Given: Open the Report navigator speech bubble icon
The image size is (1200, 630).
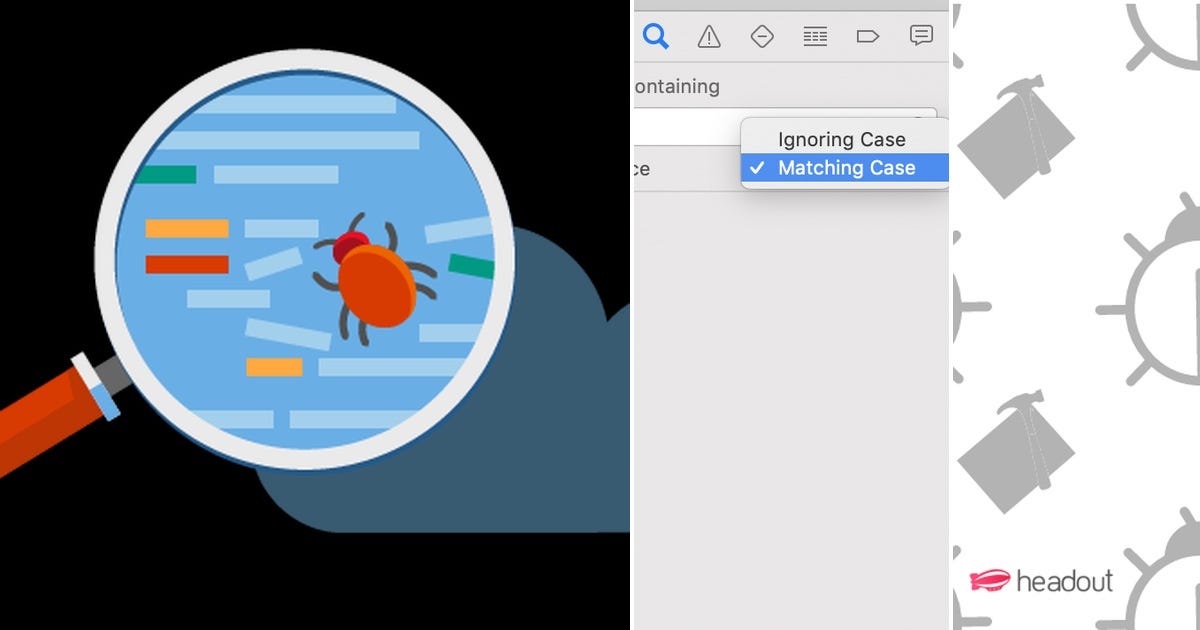Looking at the screenshot, I should coord(921,36).
